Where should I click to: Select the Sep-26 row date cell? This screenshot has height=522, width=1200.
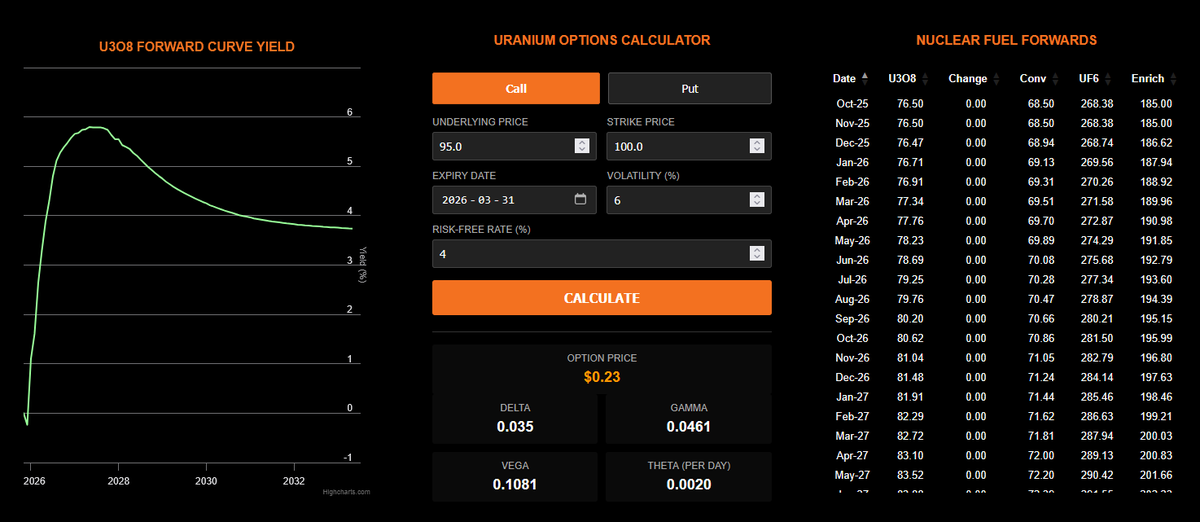850,319
